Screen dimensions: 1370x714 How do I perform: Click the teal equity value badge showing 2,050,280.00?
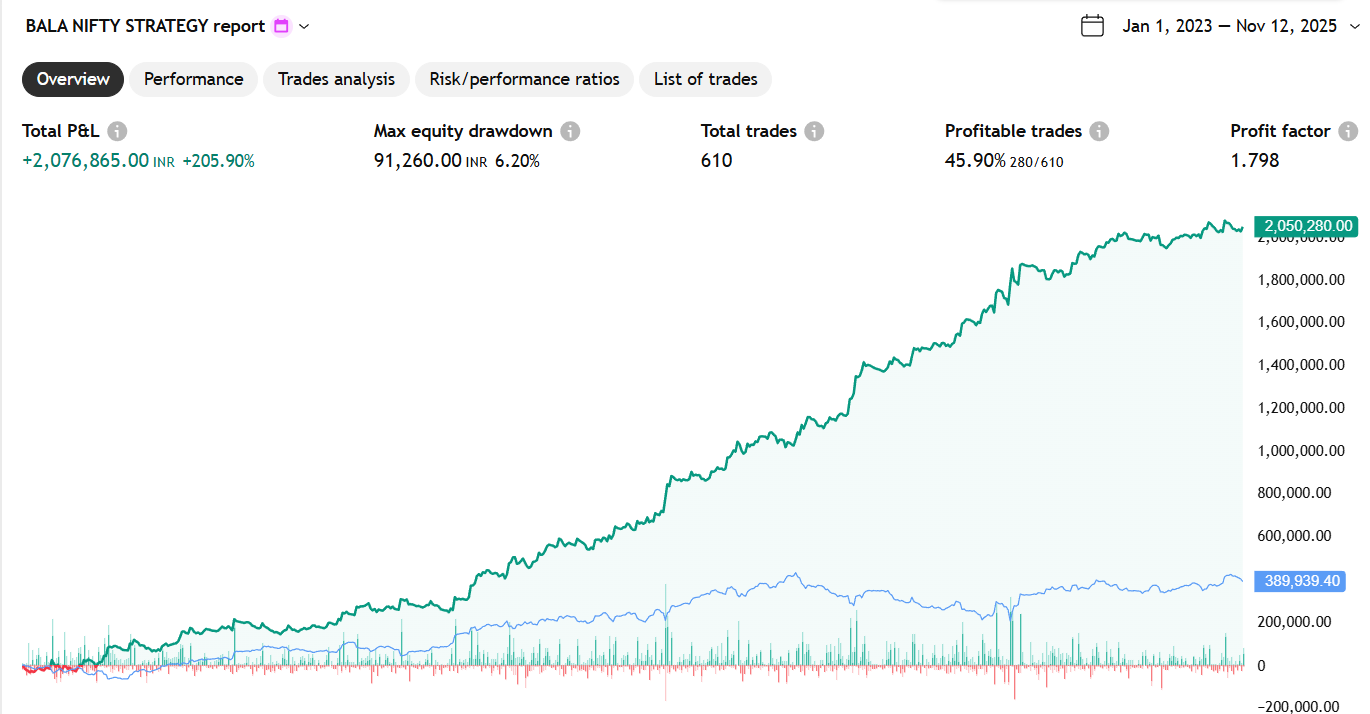tap(1306, 226)
